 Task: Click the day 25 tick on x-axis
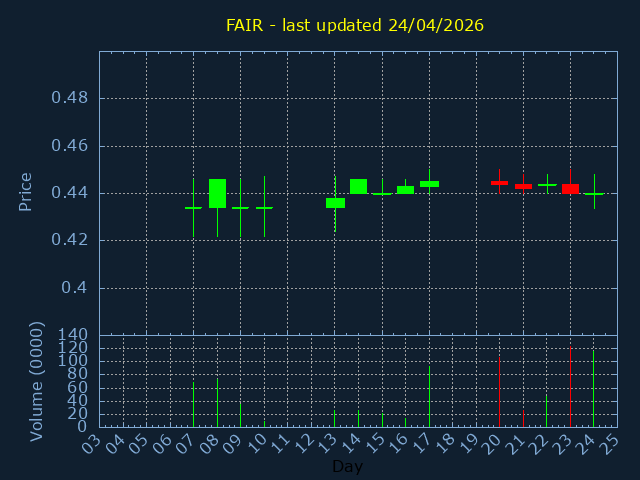coord(610,442)
